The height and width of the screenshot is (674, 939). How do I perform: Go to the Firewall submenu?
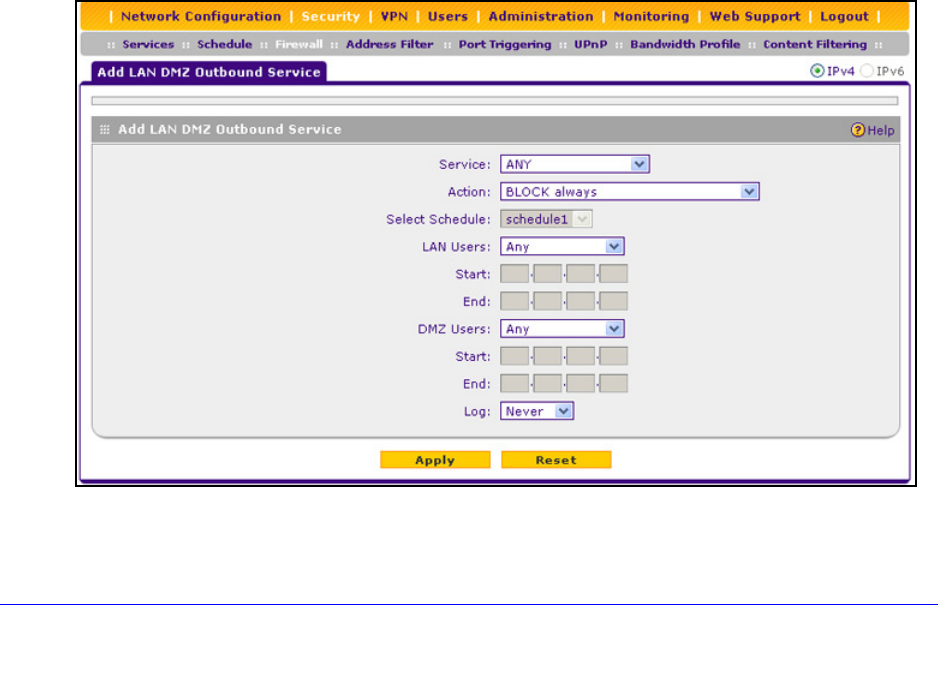299,44
